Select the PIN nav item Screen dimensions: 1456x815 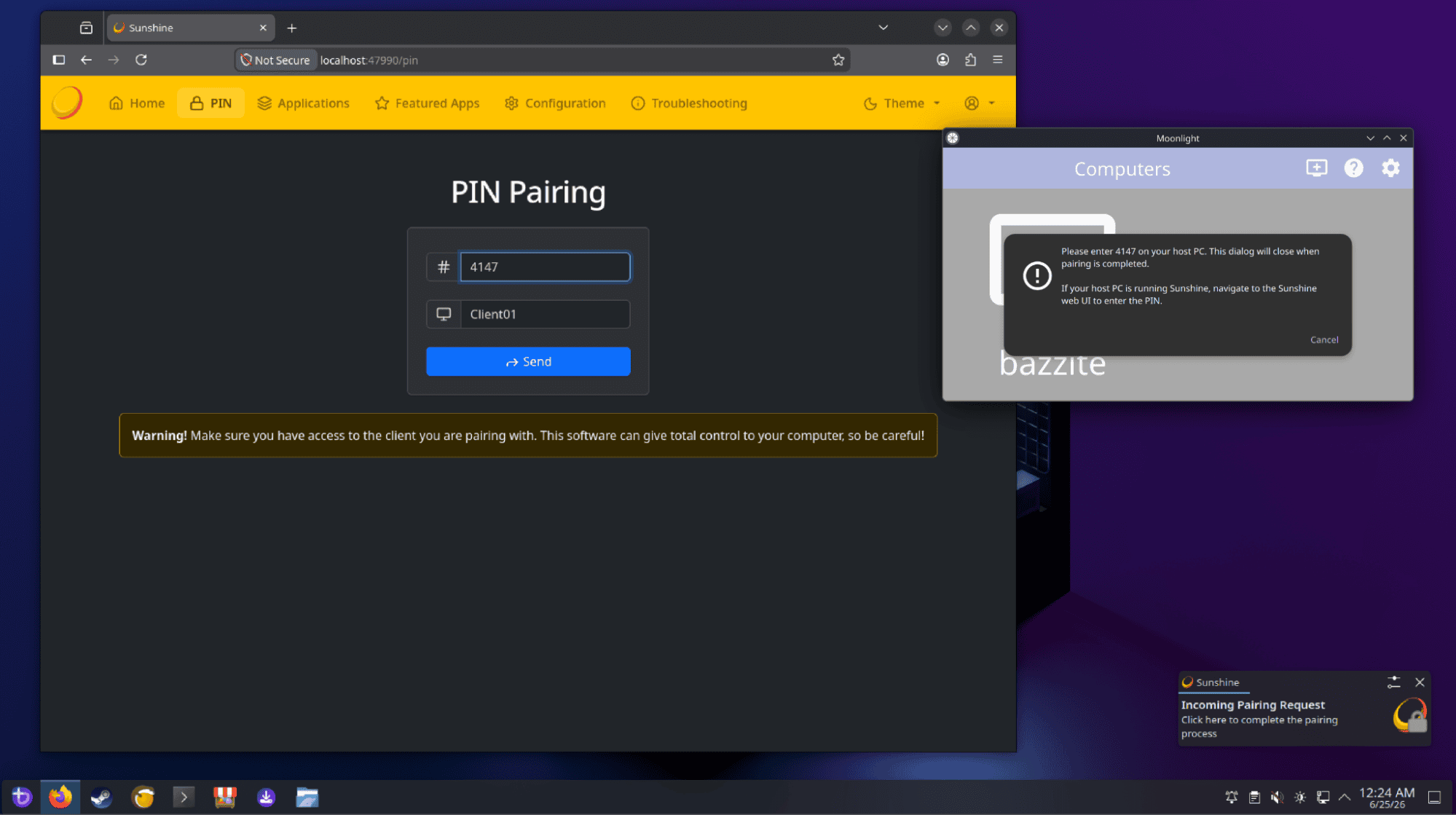pyautogui.click(x=210, y=103)
